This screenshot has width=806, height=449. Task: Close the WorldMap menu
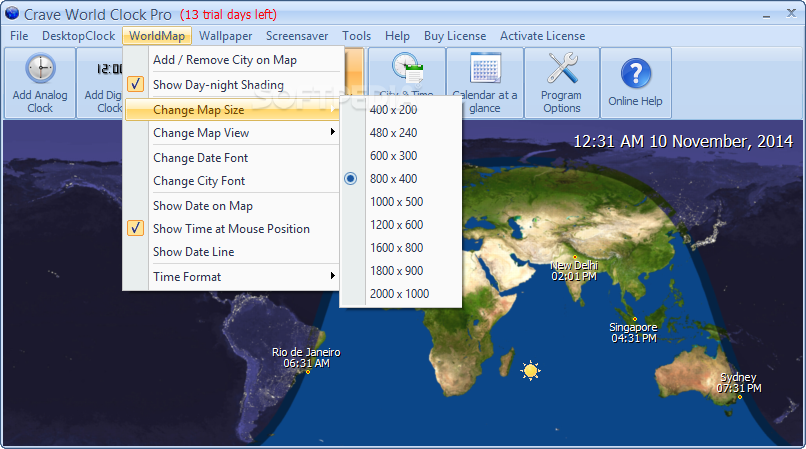(157, 36)
